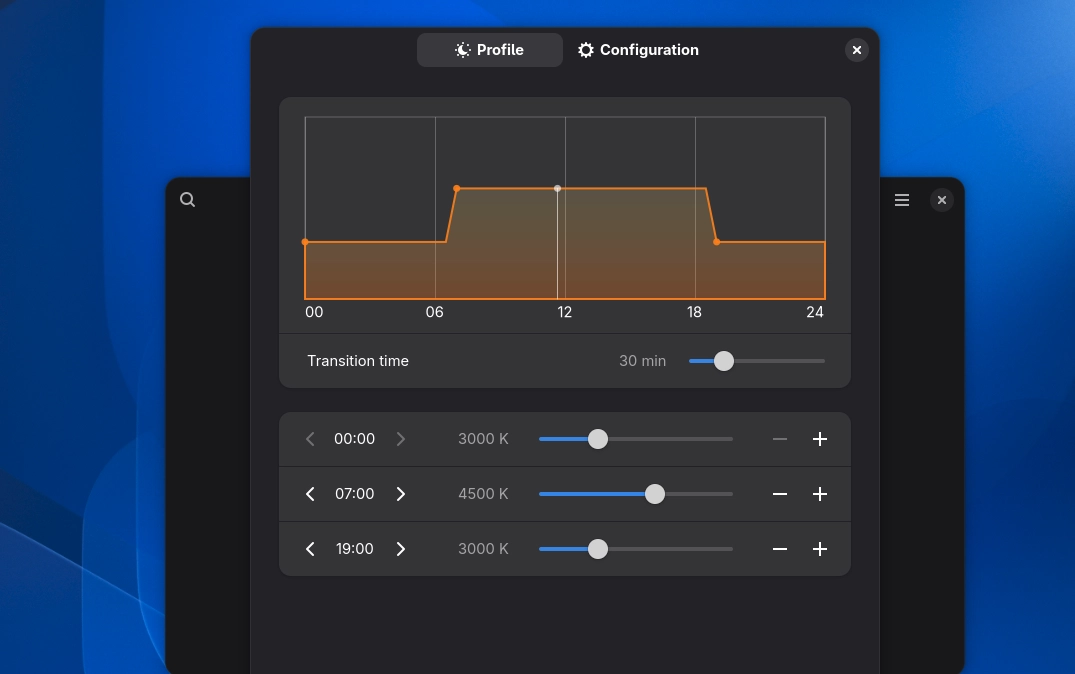Remove the 07:00 profile point
Screen dimensions: 1075x674
[x=780, y=494]
